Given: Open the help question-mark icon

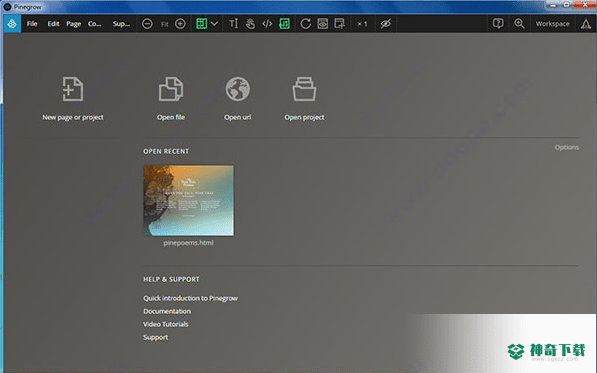Looking at the screenshot, I should click(x=498, y=24).
